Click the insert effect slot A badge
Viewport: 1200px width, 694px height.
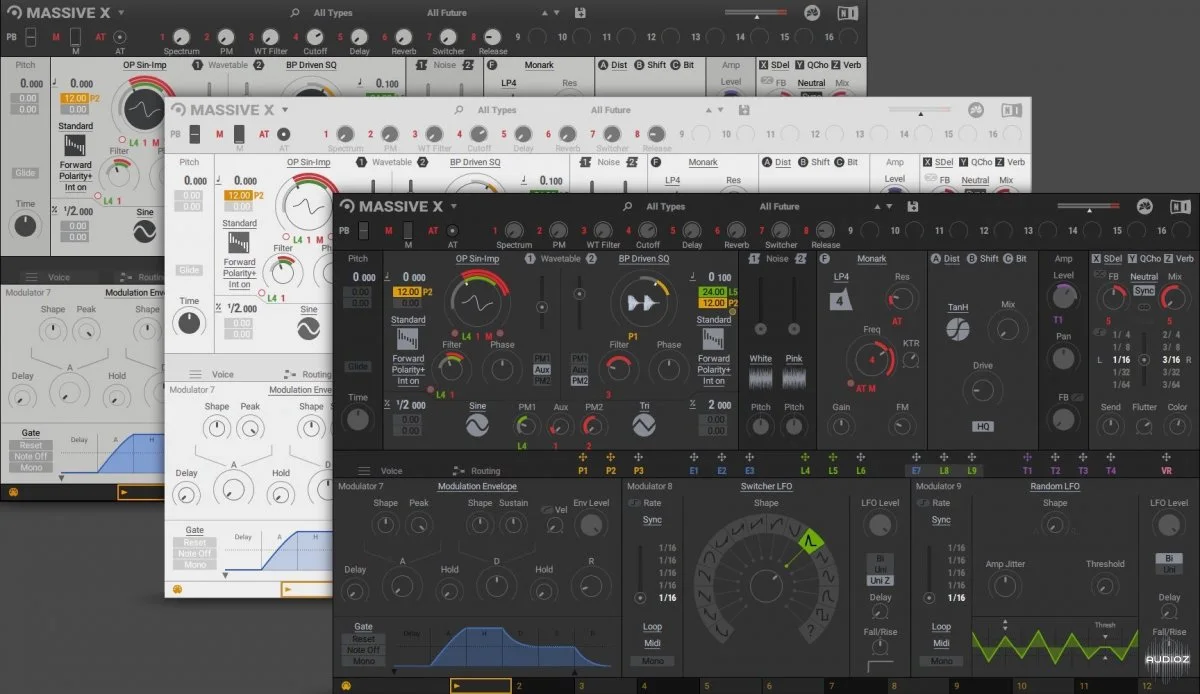(x=937, y=259)
